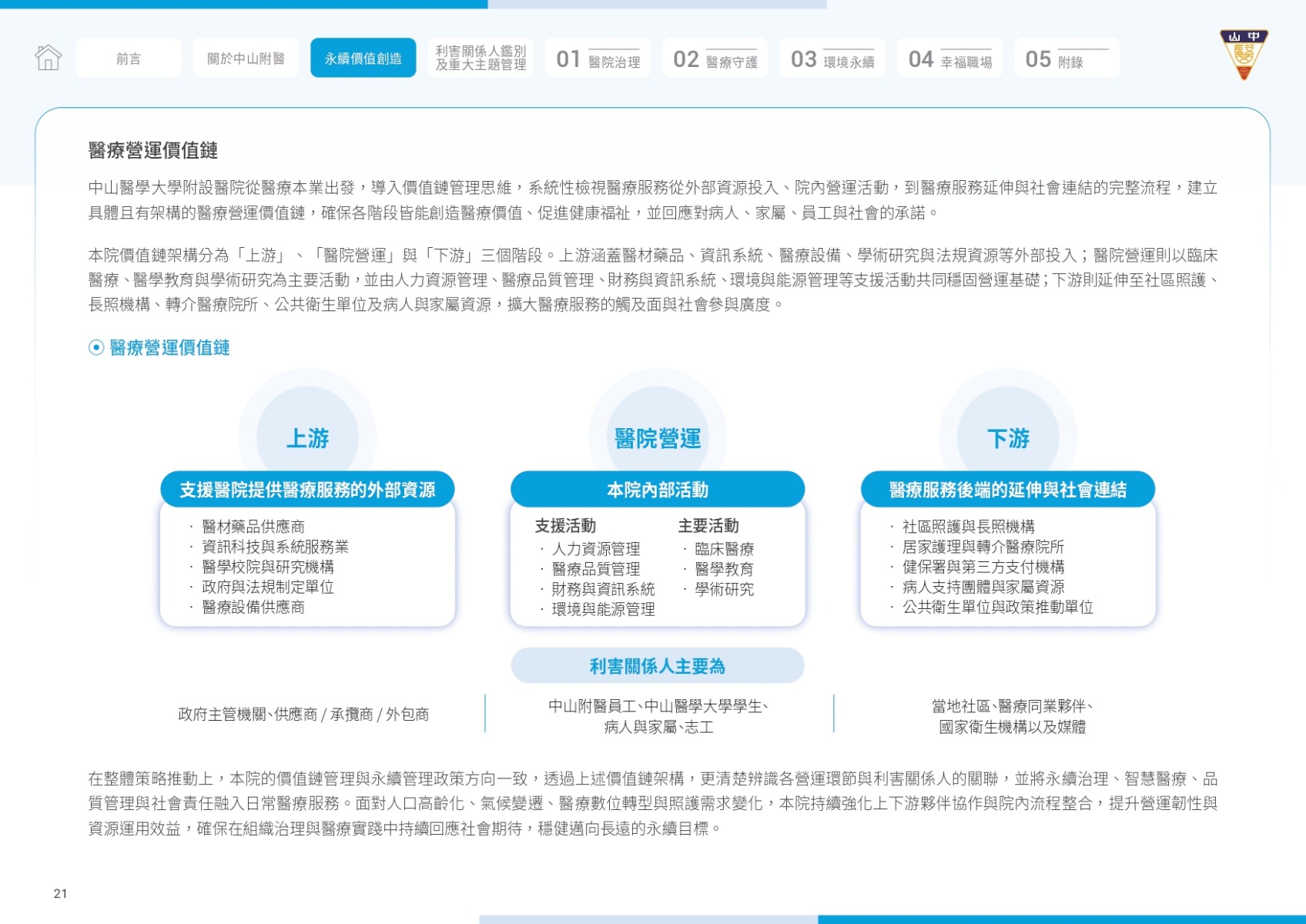Click the paragraph starting 中山醫學大學附設醫院從醫療本業出發
This screenshot has width=1306, height=924.
653,200
